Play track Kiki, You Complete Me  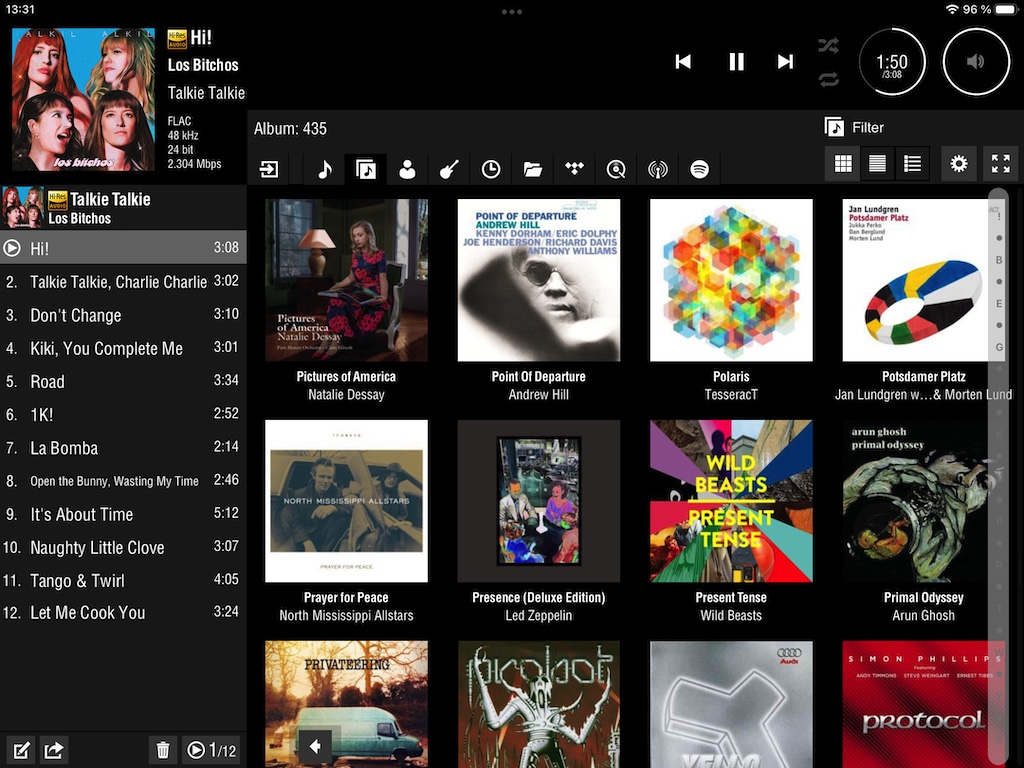point(123,348)
